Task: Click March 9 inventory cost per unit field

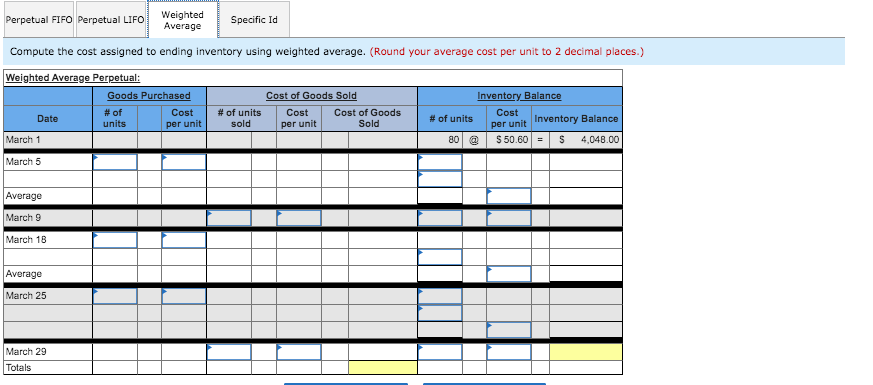Action: 509,218
